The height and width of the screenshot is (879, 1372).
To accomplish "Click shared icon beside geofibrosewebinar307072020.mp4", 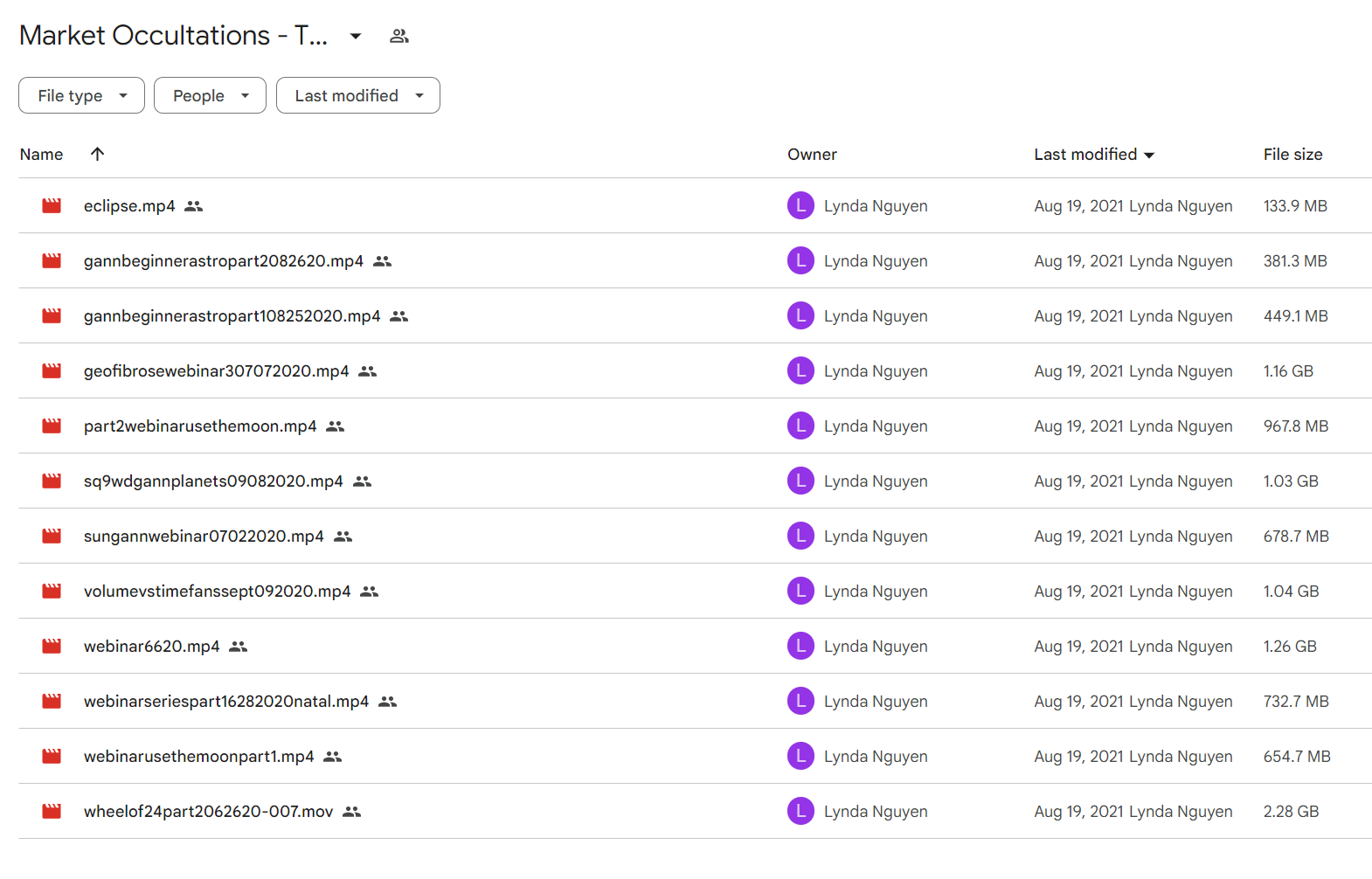I will click(368, 371).
